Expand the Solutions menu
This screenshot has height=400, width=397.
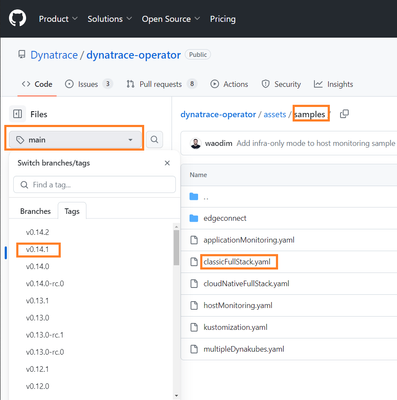[x=110, y=19]
